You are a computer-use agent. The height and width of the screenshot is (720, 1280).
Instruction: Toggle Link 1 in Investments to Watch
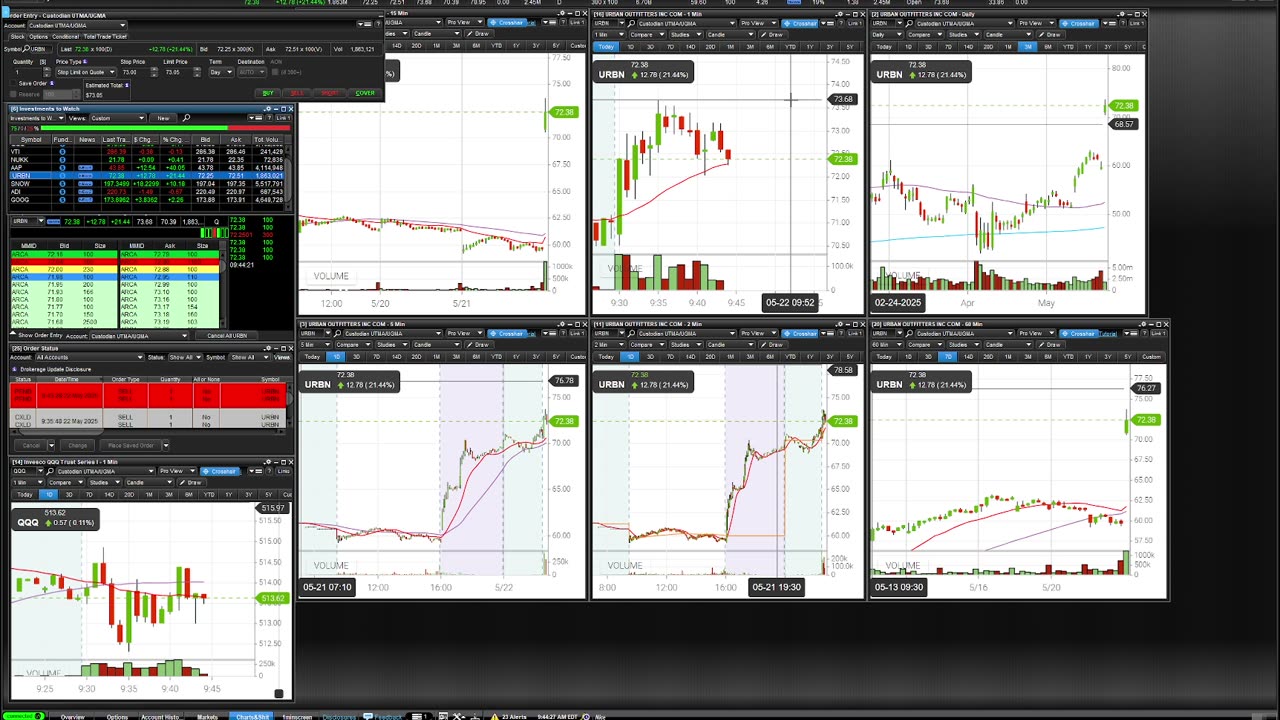283,118
